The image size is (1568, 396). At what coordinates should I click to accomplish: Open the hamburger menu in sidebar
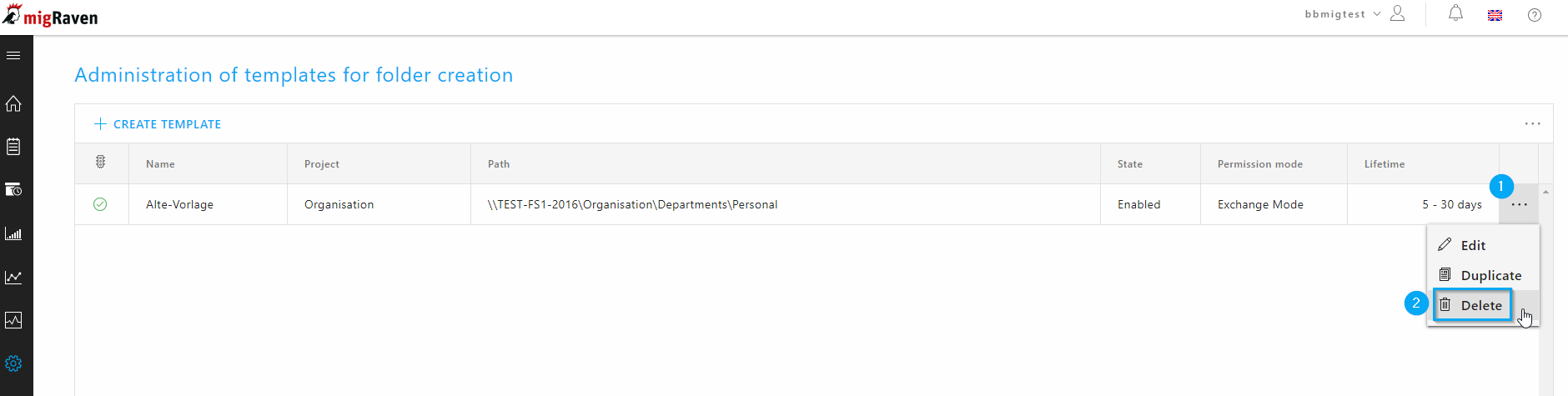[13, 56]
